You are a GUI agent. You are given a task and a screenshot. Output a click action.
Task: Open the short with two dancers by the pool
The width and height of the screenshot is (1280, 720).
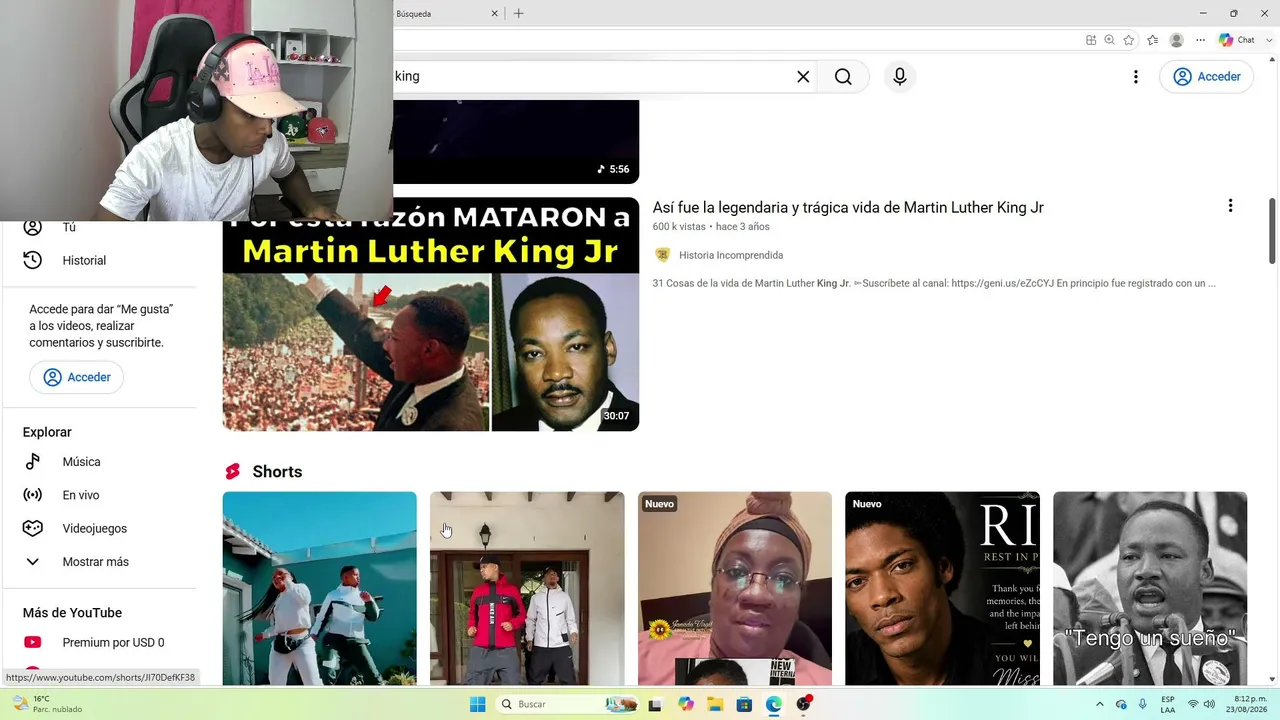(320, 588)
